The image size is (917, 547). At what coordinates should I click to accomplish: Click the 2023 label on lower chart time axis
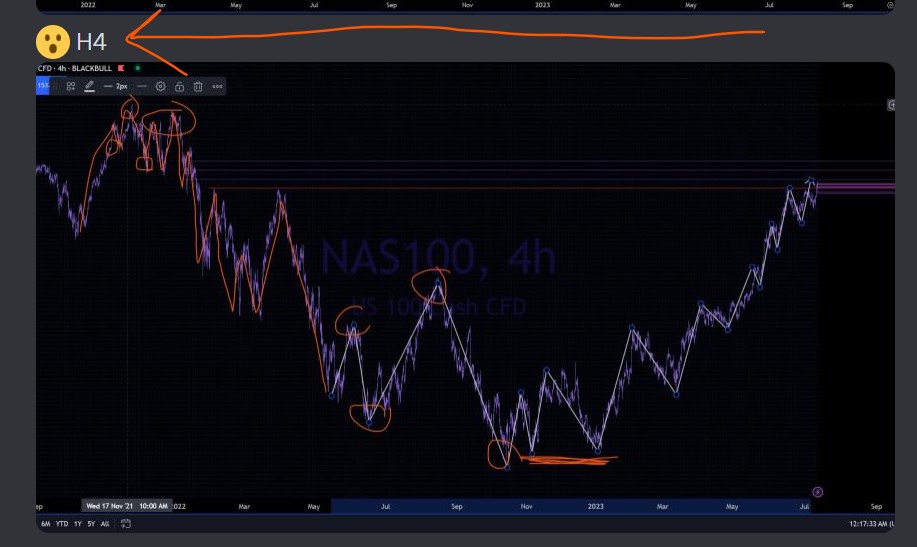(x=595, y=506)
